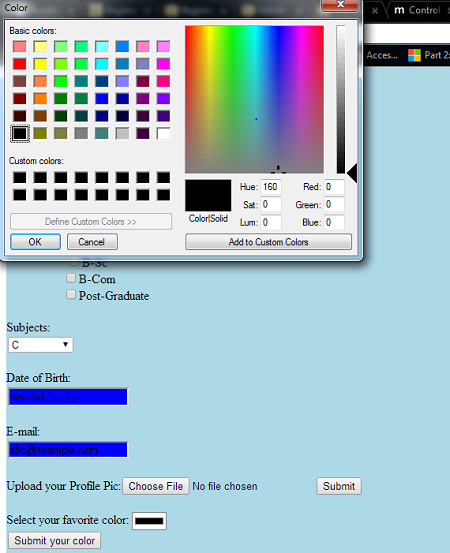Open the Acces... bookmark
This screenshot has width=450, height=553.
point(382,55)
